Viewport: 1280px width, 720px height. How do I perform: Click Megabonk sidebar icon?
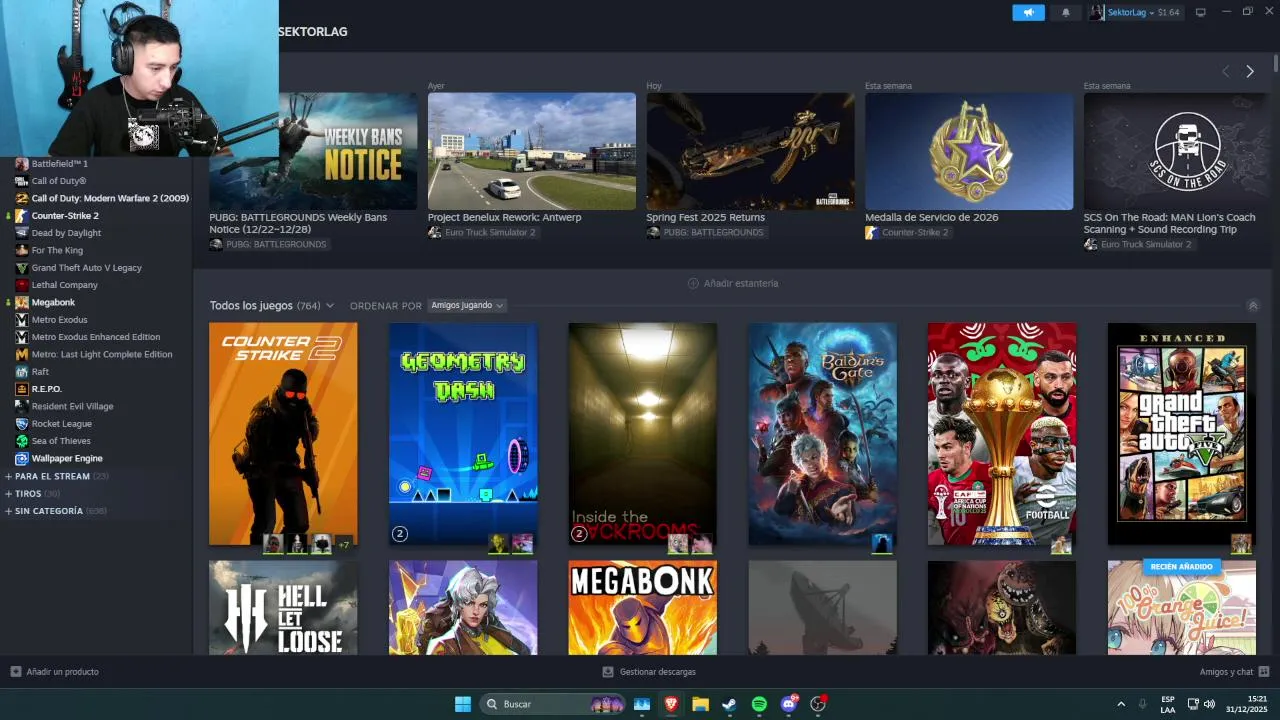click(21, 302)
